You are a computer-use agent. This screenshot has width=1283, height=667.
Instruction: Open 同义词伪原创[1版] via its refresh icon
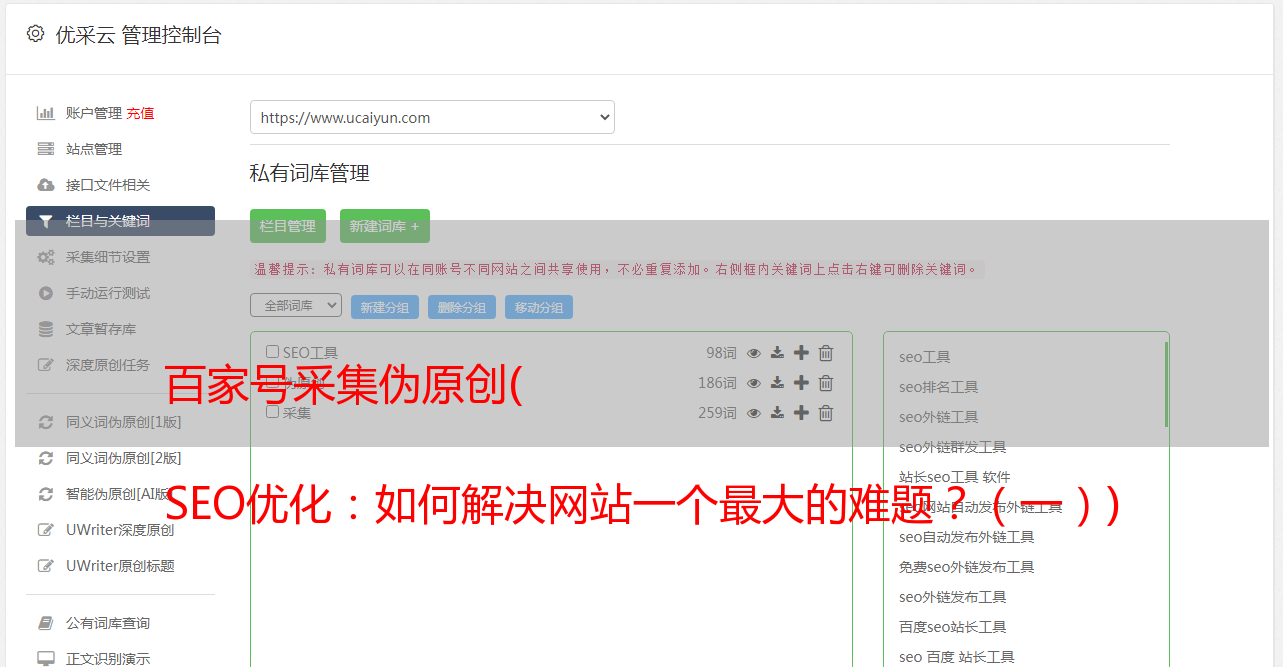tap(45, 422)
